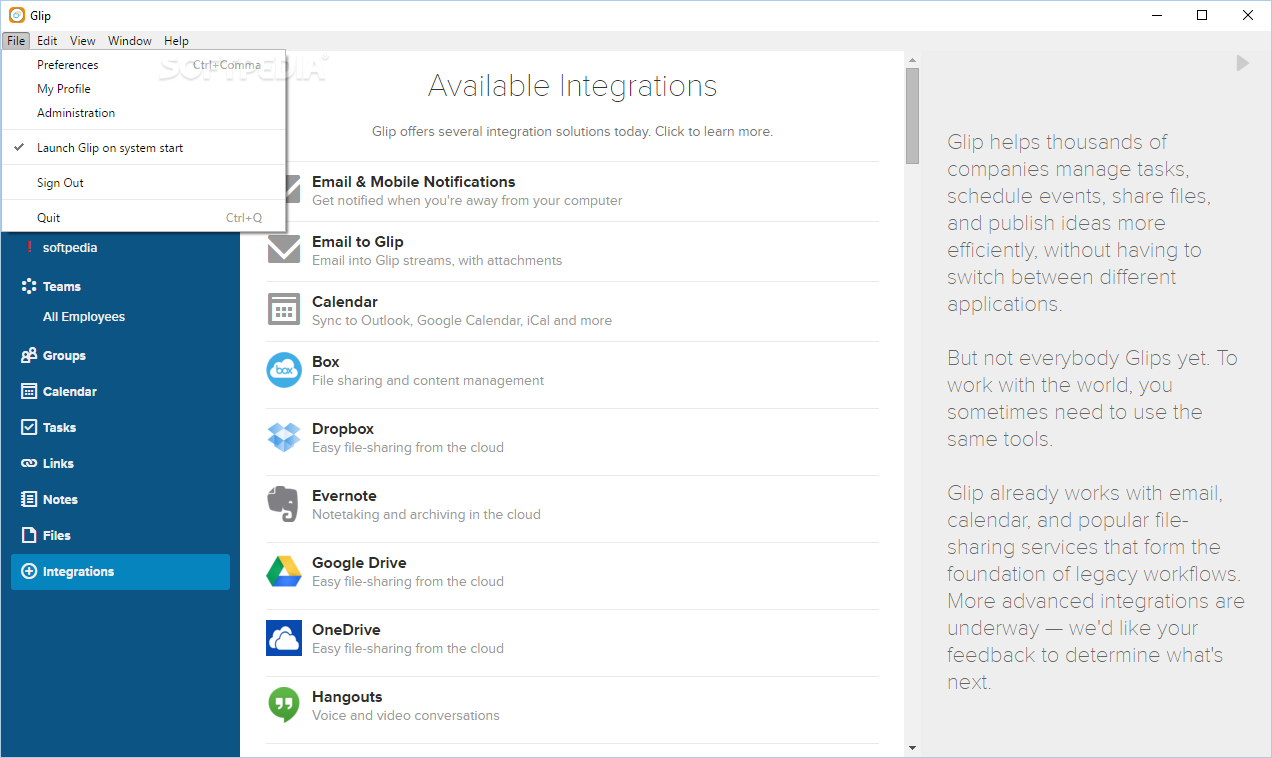This screenshot has height=758, width=1272.
Task: Select Quit from the File menu
Action: (144, 217)
